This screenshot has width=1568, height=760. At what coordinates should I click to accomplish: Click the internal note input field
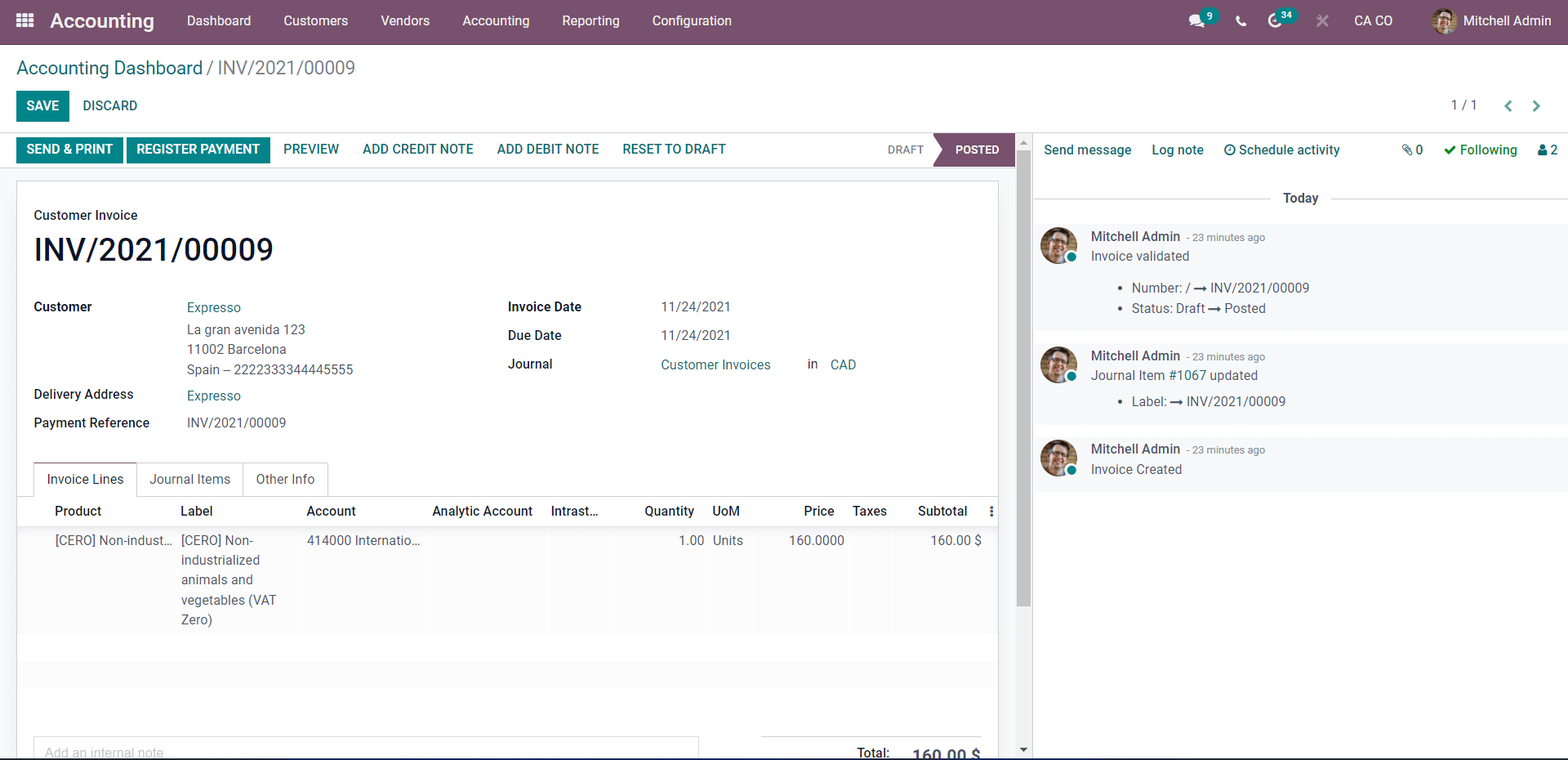point(366,749)
